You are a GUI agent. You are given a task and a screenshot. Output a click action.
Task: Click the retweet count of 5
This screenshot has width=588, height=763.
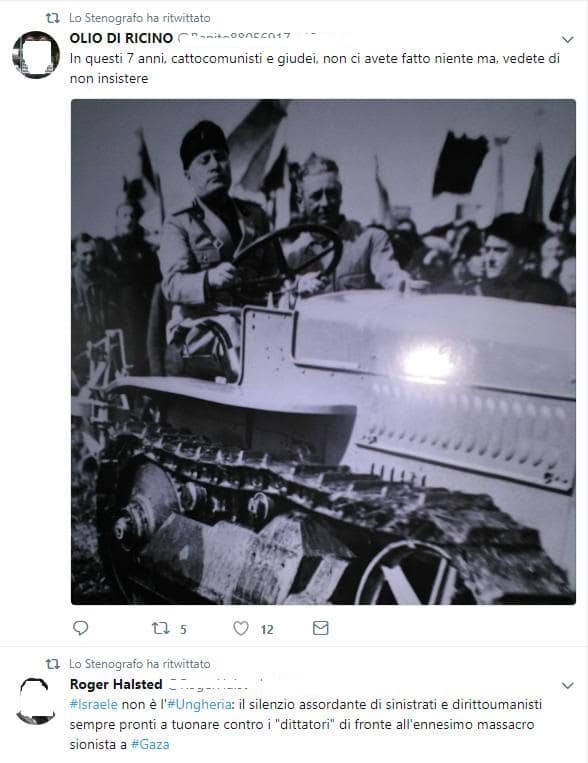click(183, 630)
